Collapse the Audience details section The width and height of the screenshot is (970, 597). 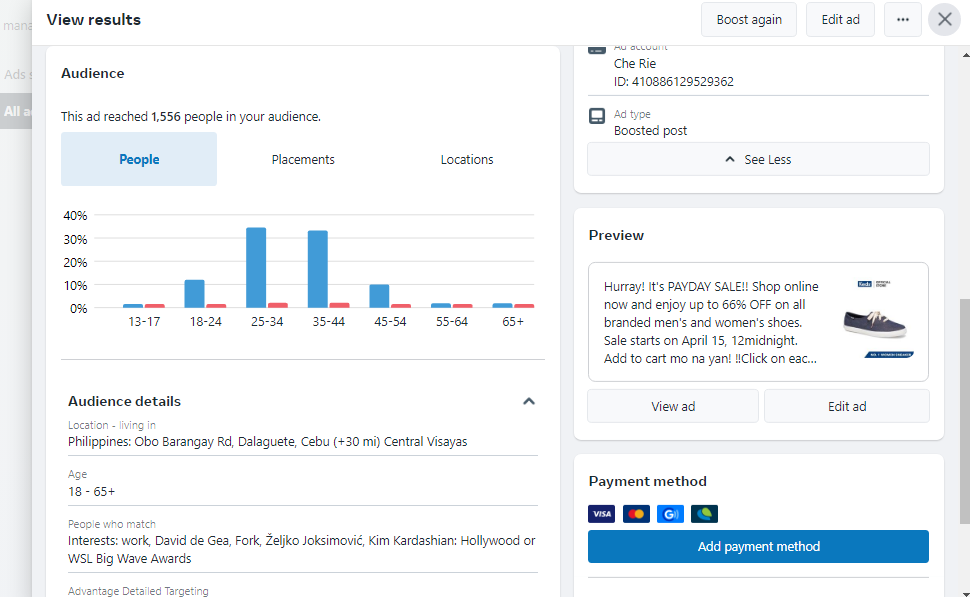[529, 401]
